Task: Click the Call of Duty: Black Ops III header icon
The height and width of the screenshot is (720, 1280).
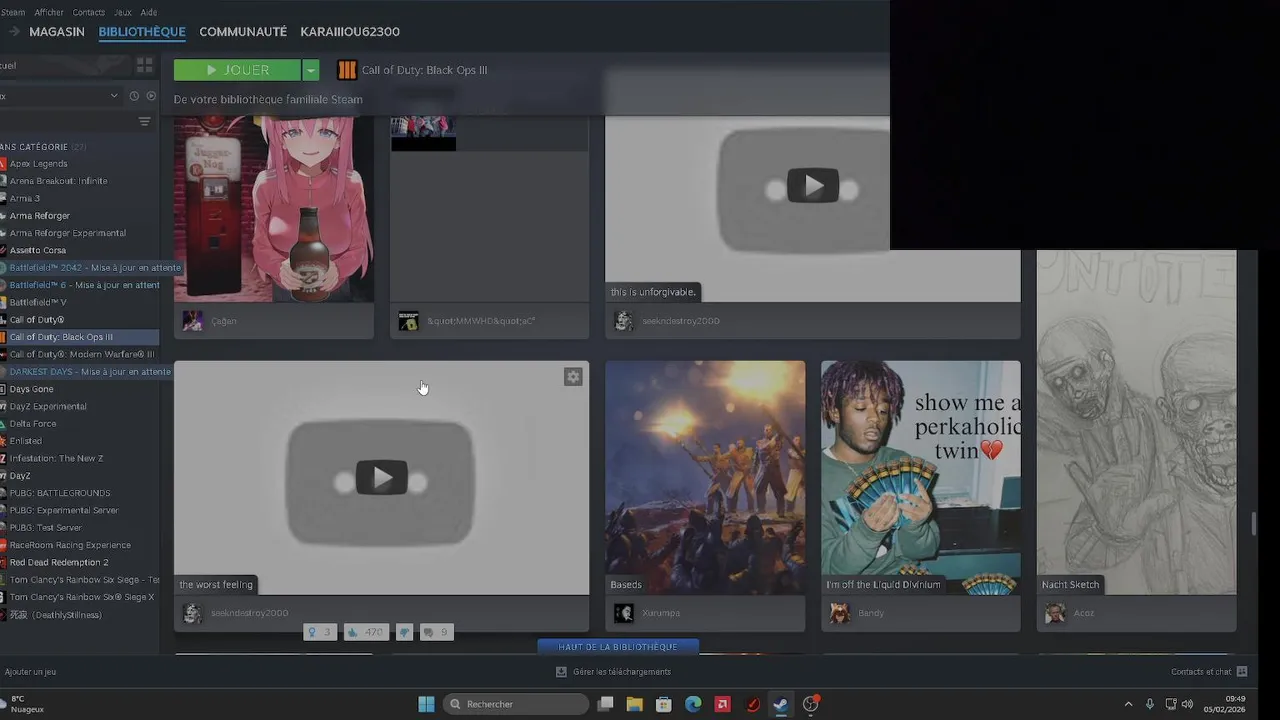Action: pyautogui.click(x=347, y=70)
